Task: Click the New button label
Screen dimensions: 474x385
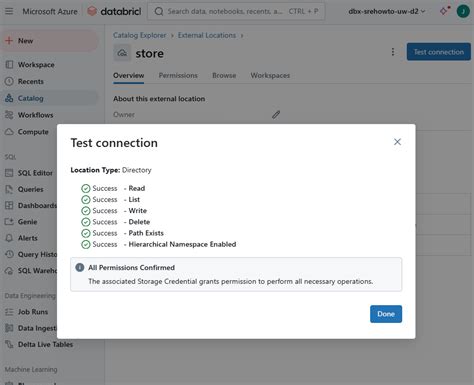Action: [26, 41]
